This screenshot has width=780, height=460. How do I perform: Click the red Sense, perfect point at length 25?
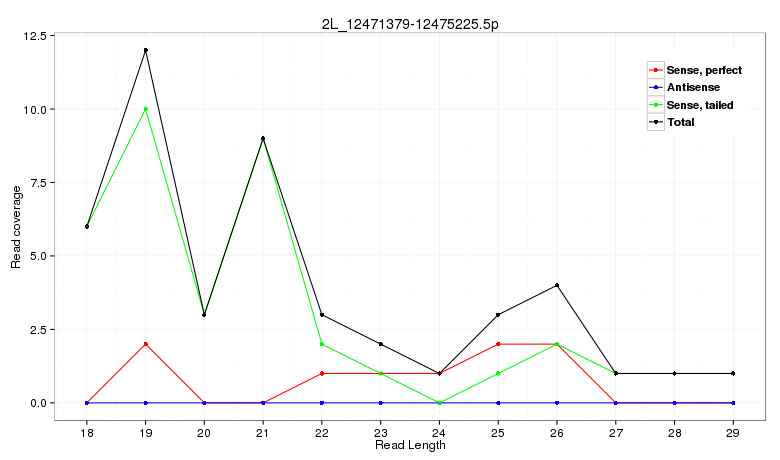(498, 344)
